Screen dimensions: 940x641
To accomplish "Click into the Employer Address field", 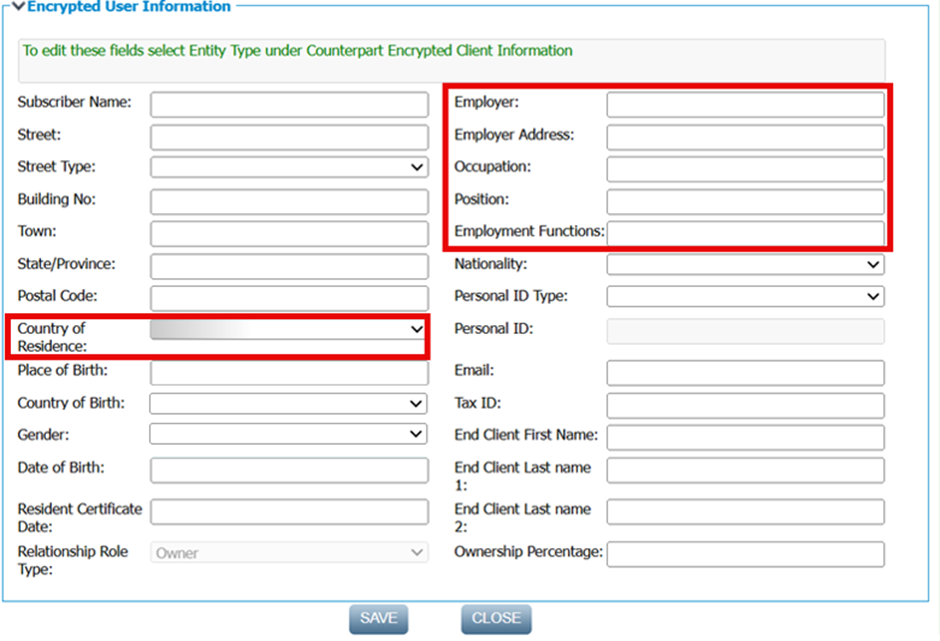I will 745,137.
